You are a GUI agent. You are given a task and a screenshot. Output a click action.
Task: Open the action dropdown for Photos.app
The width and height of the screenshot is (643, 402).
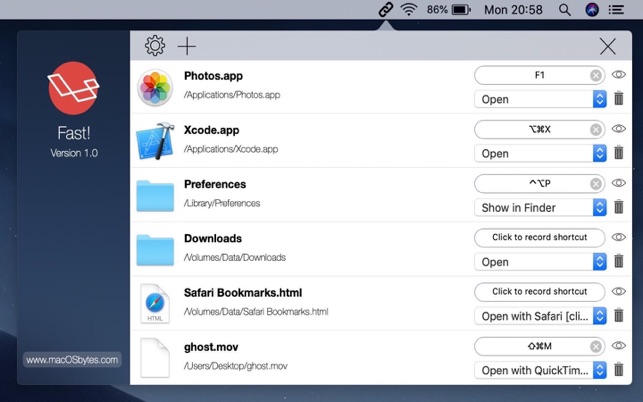tap(540, 99)
